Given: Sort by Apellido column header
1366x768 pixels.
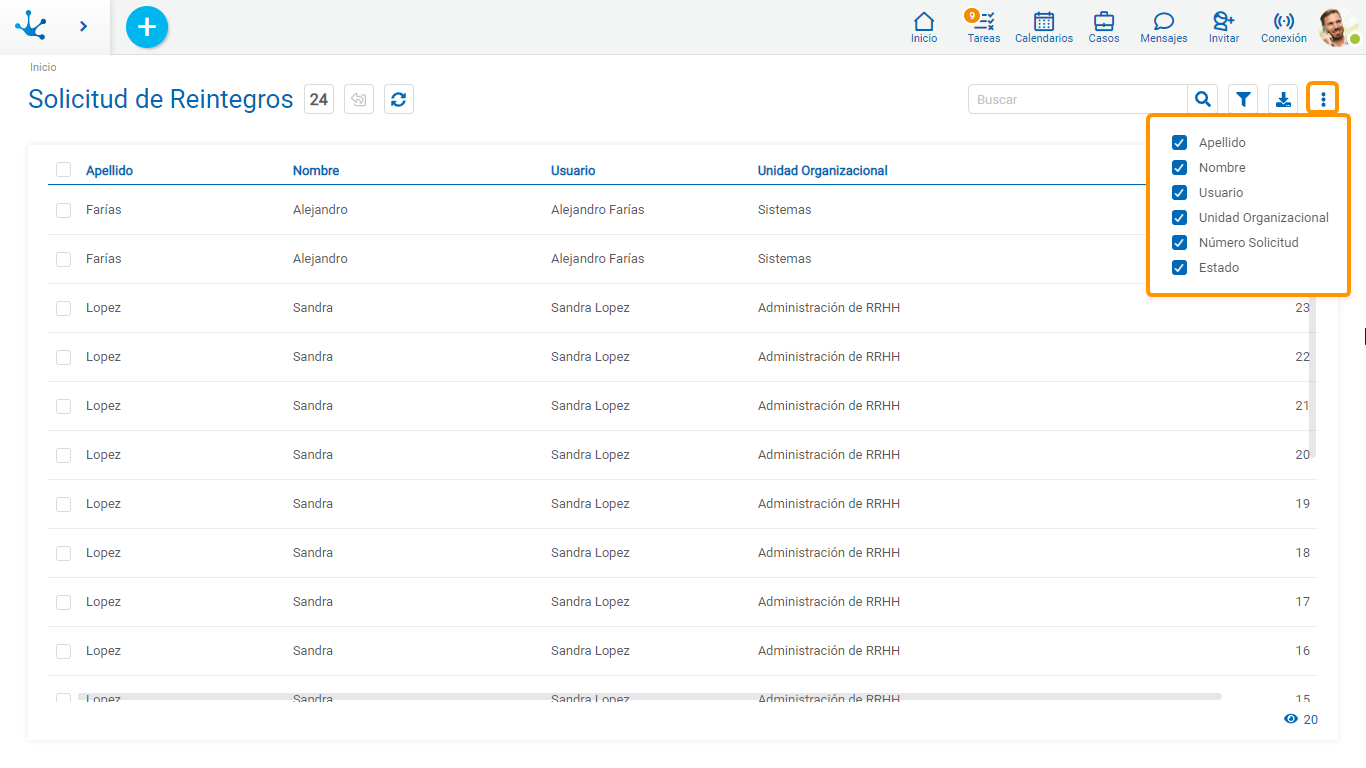Looking at the screenshot, I should pos(109,171).
